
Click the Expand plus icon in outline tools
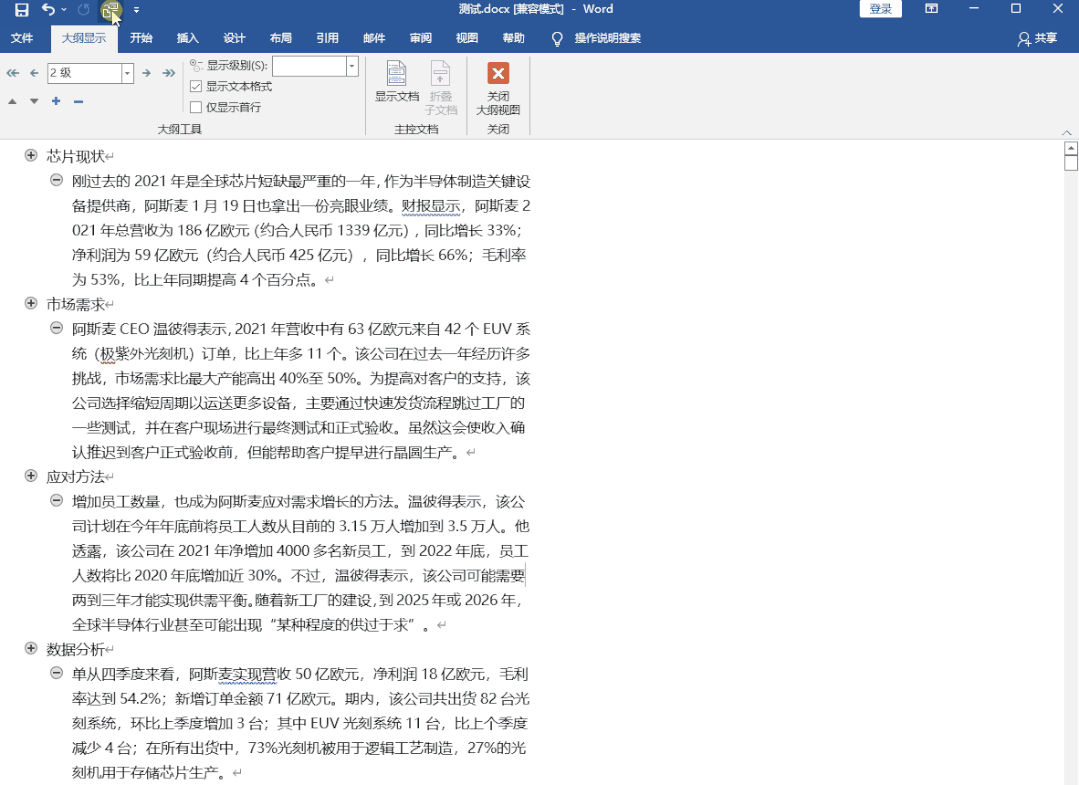coord(55,101)
